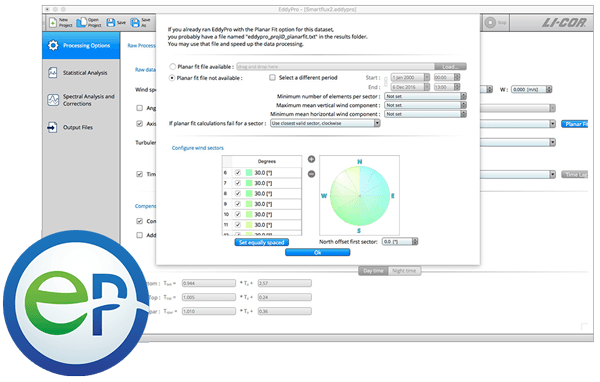Adjust Start time 00:00 stepper
This screenshot has height=382, width=600.
pos(457,77)
